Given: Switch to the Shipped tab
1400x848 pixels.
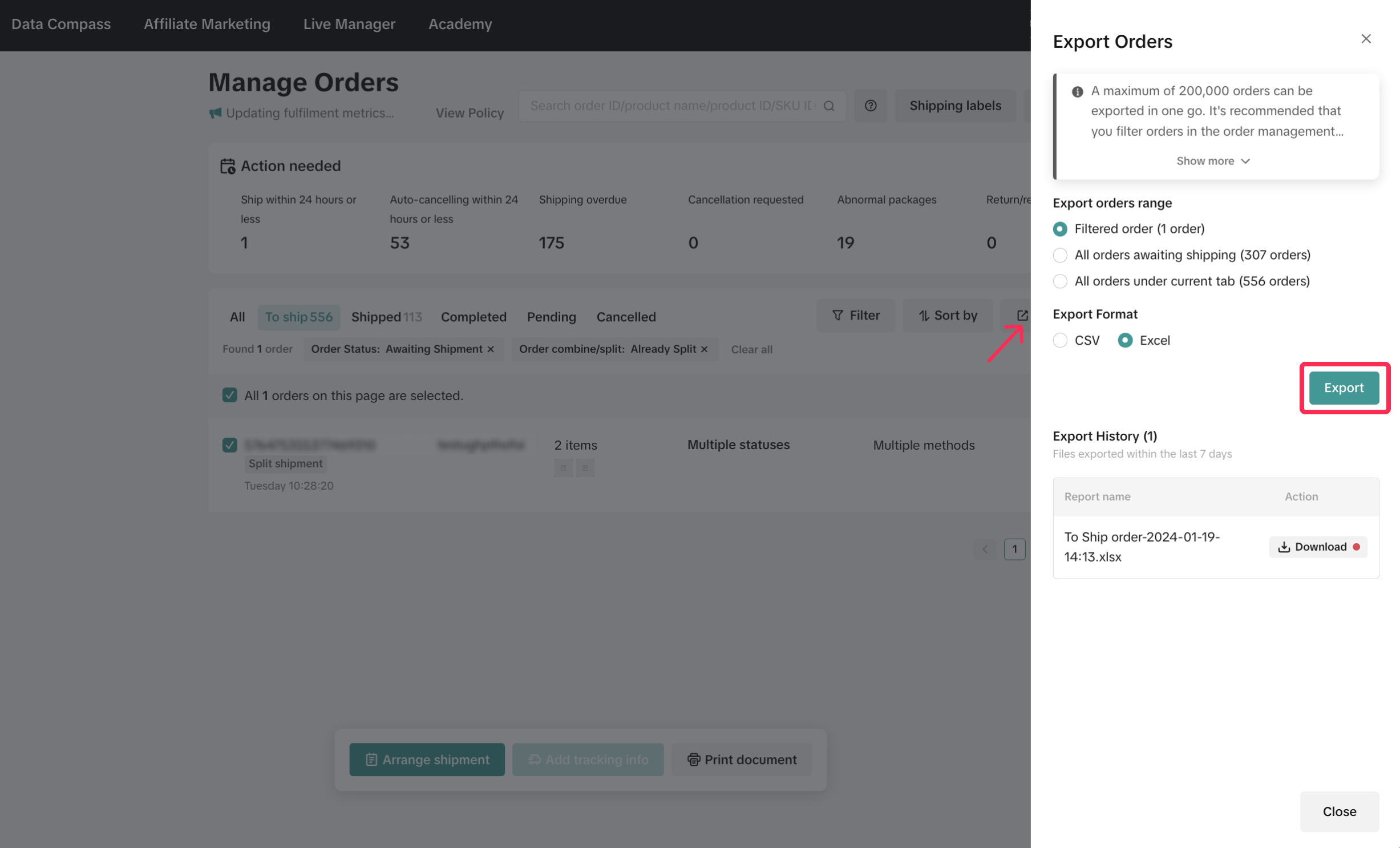Looking at the screenshot, I should pos(386,317).
